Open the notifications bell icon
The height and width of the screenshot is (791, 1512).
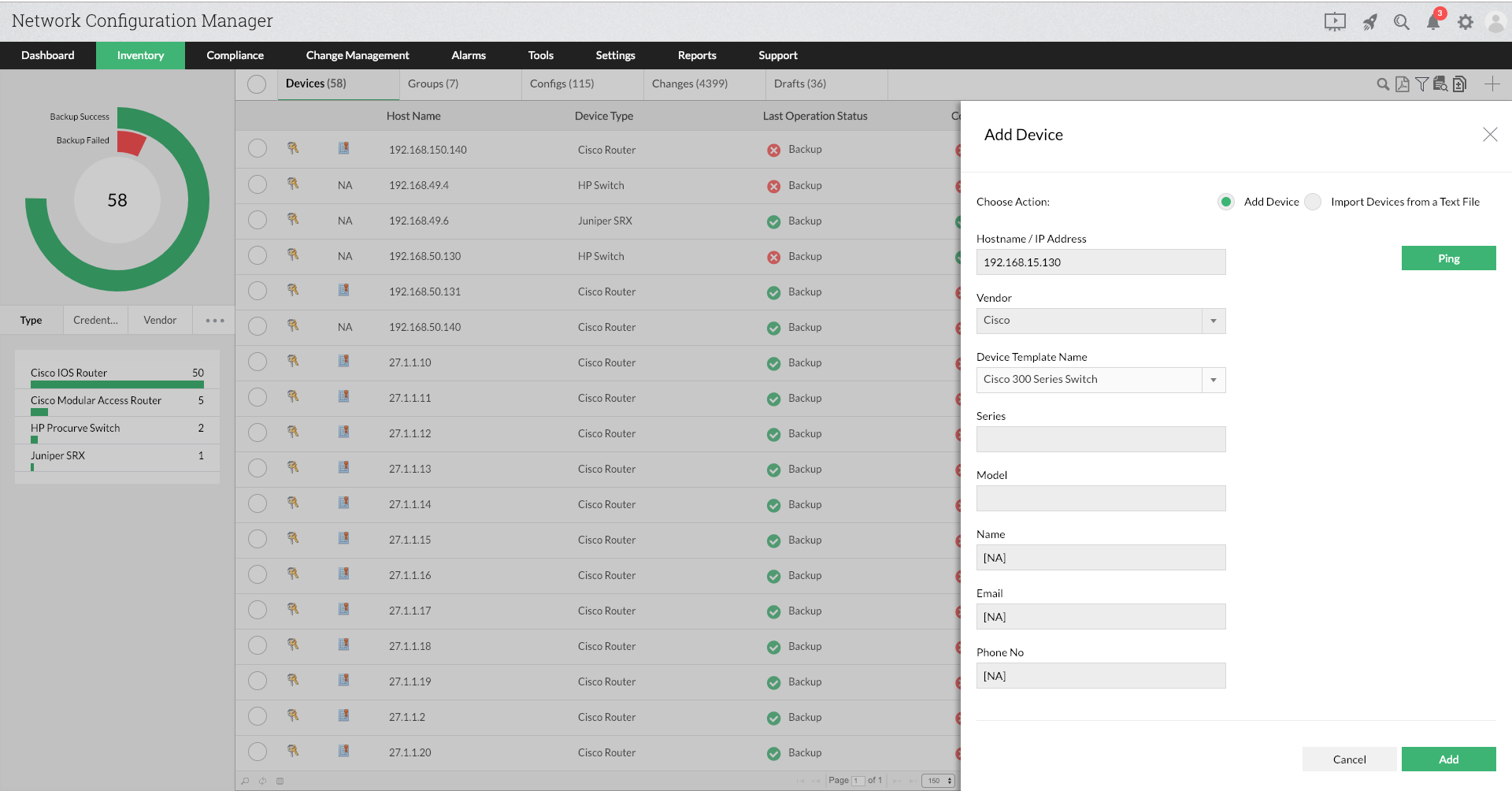tap(1432, 22)
